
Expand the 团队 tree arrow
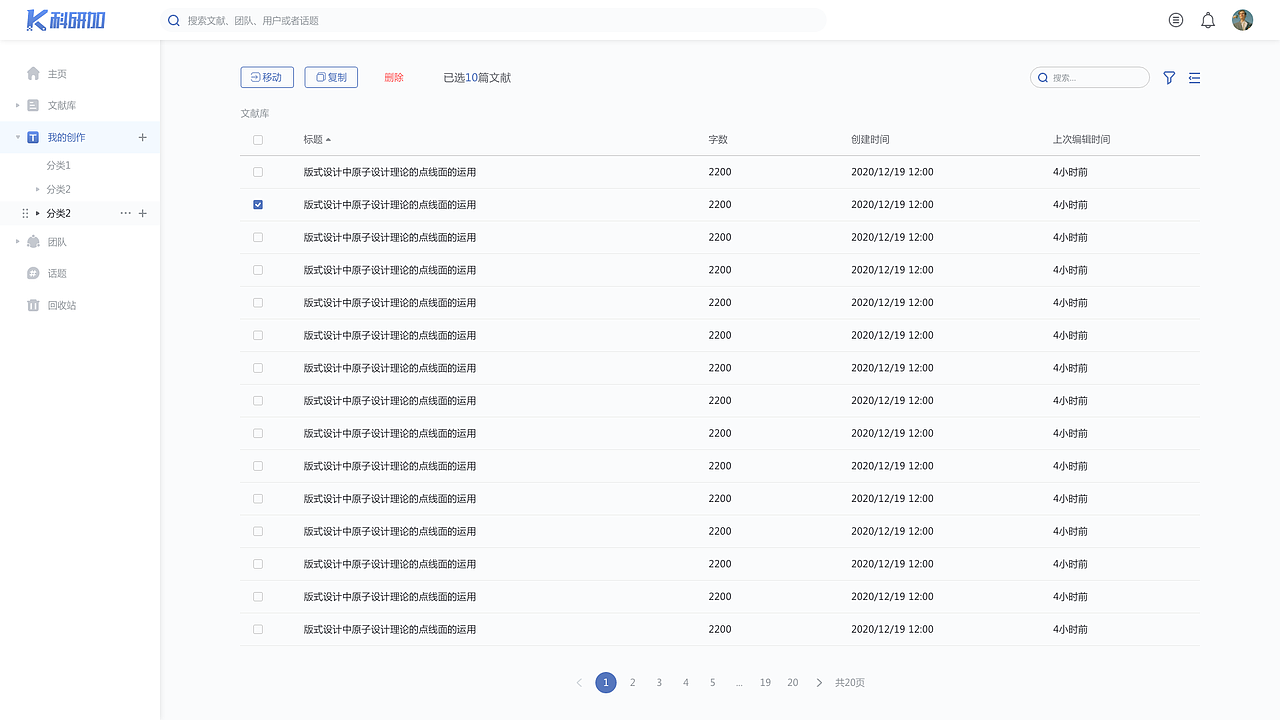pyautogui.click(x=17, y=241)
